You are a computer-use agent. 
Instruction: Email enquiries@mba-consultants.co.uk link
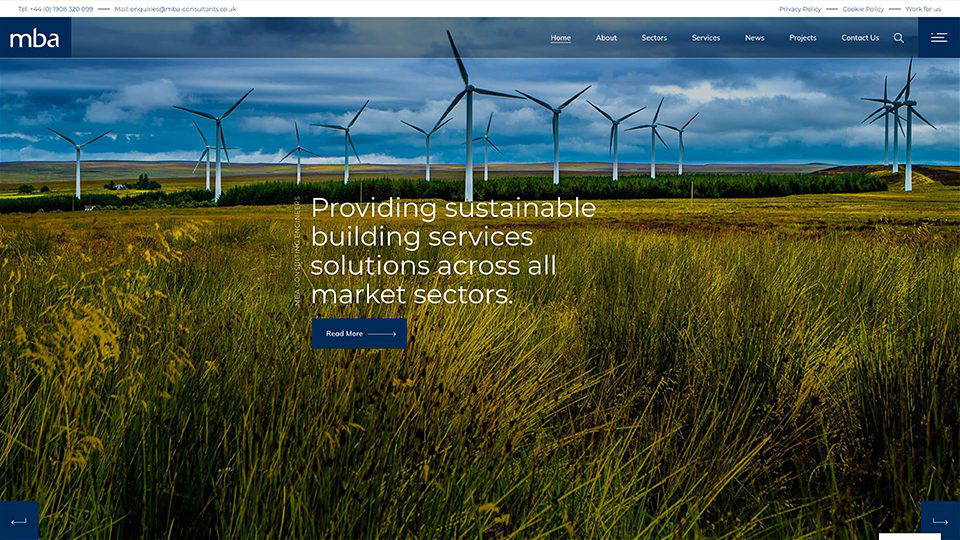coord(175,9)
